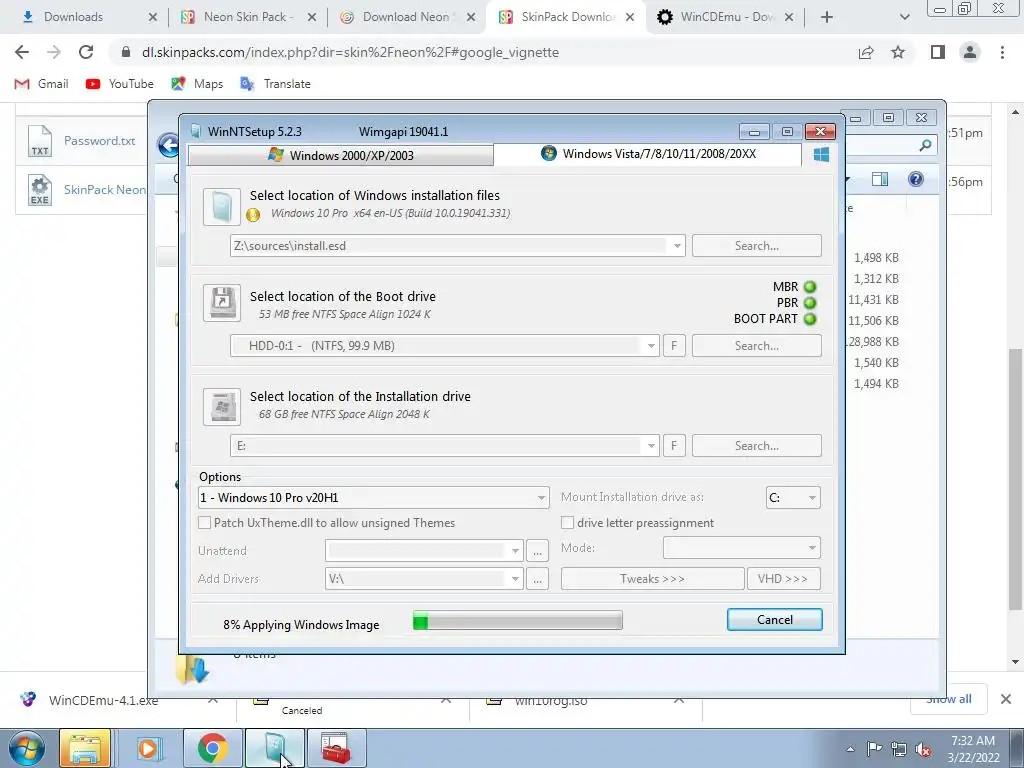Image resolution: width=1024 pixels, height=768 pixels.
Task: Switch to the Download Neon browser tab
Action: point(406,17)
